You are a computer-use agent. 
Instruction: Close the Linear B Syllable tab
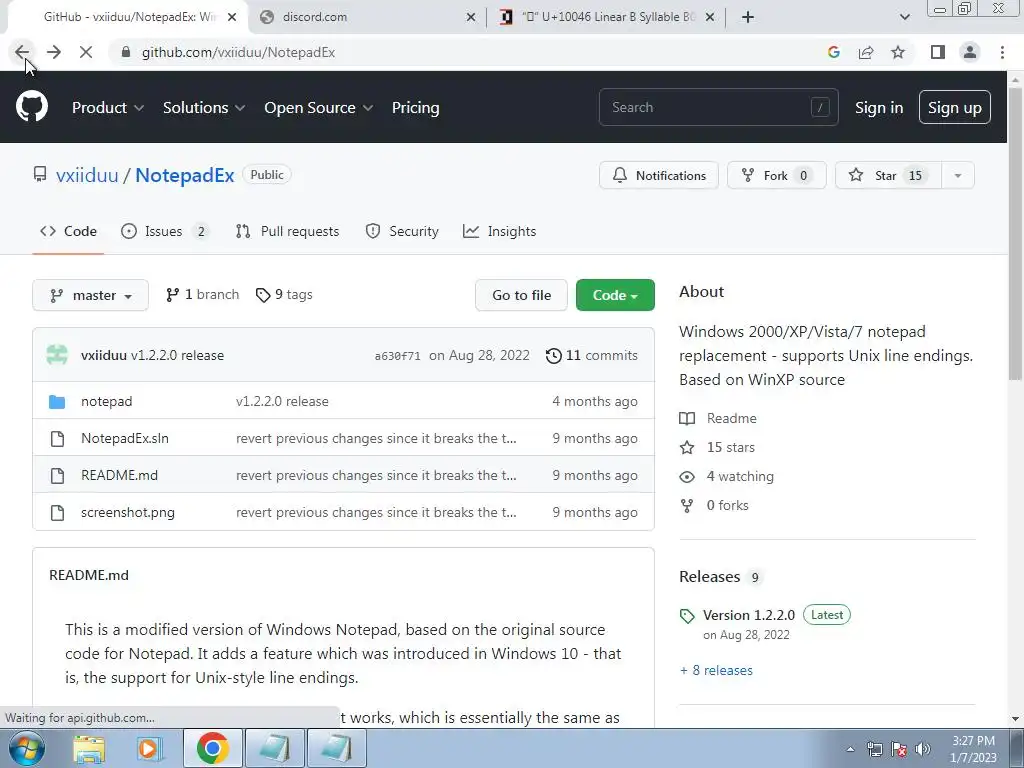tap(710, 17)
